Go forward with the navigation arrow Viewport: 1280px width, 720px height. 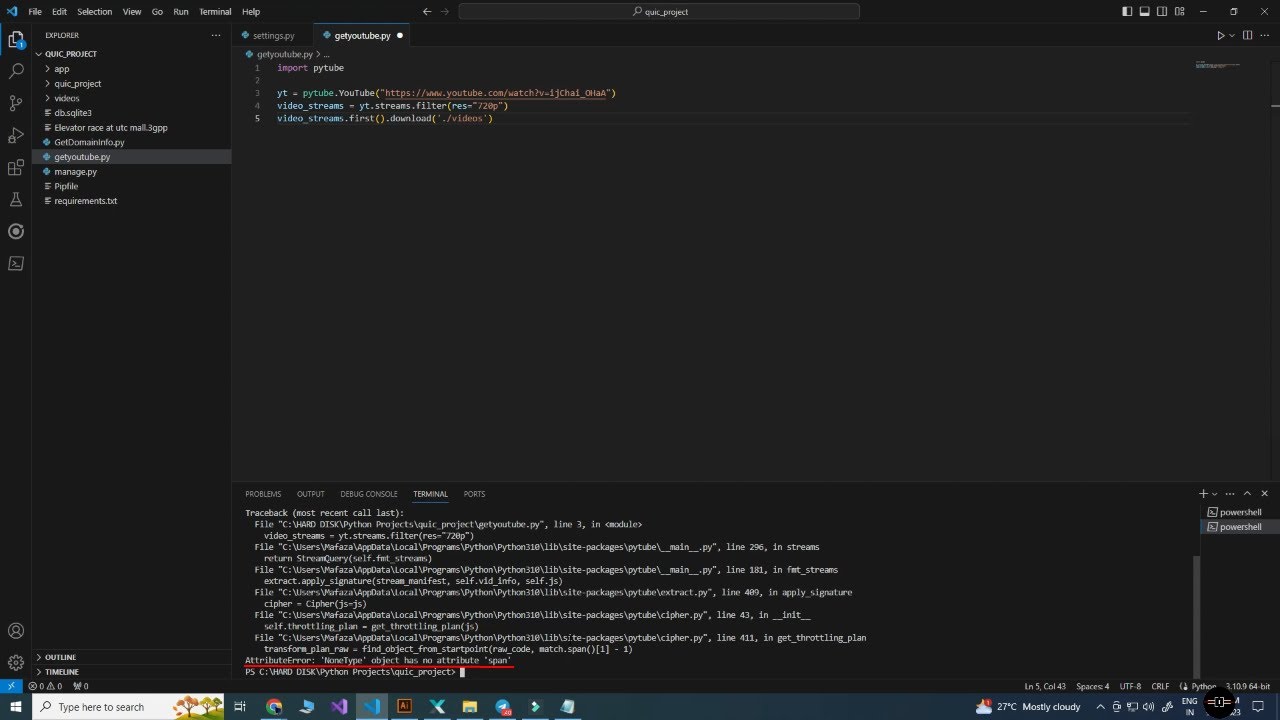point(444,12)
